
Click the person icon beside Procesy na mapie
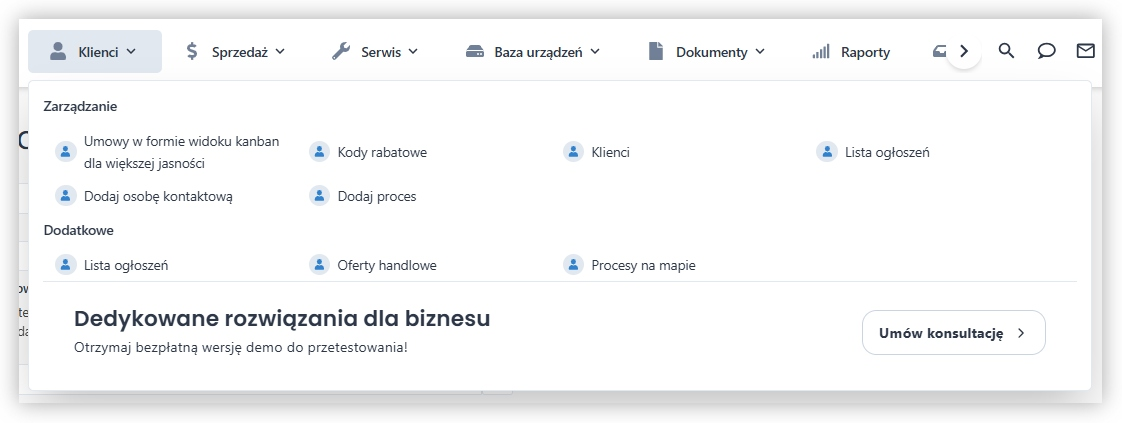point(573,265)
